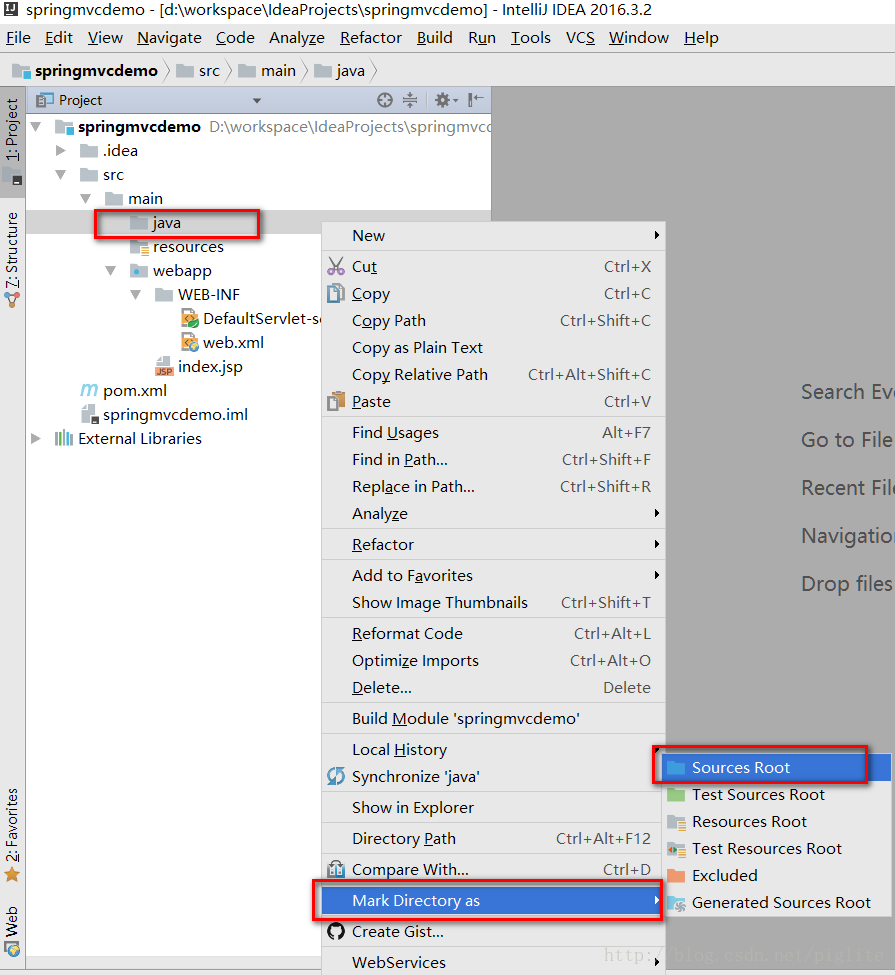Open the Structure tool window tab
Viewport: 895px width, 975px height.
12,260
